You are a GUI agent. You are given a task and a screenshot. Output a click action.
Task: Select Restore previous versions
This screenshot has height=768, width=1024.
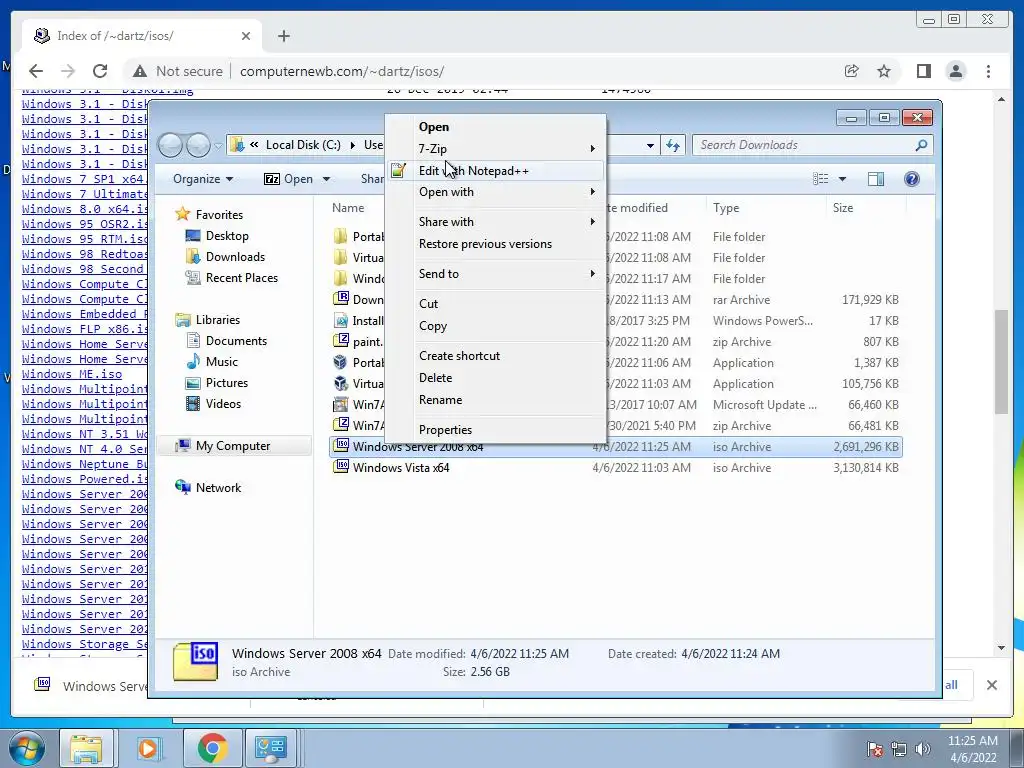tap(495, 244)
